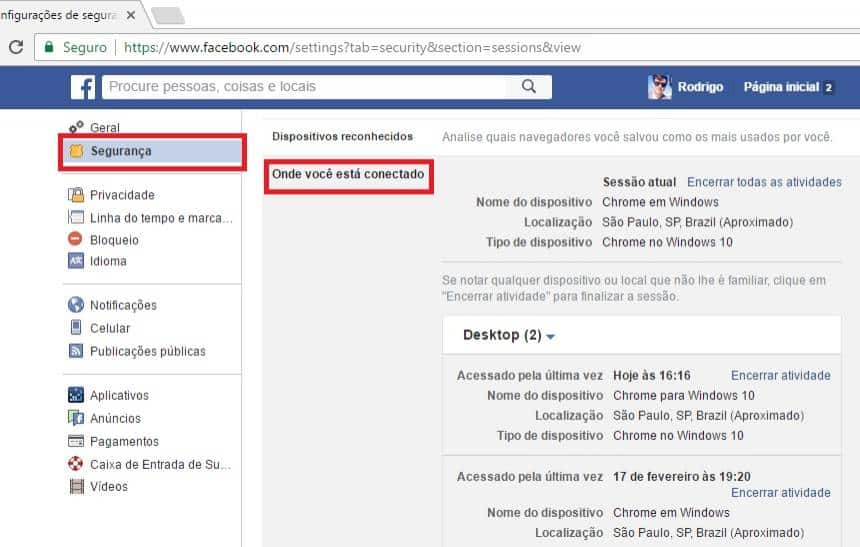Screen dimensions: 860x547
Task: Click '17 de fevereiro às 19:20' text
Action: 682,476
